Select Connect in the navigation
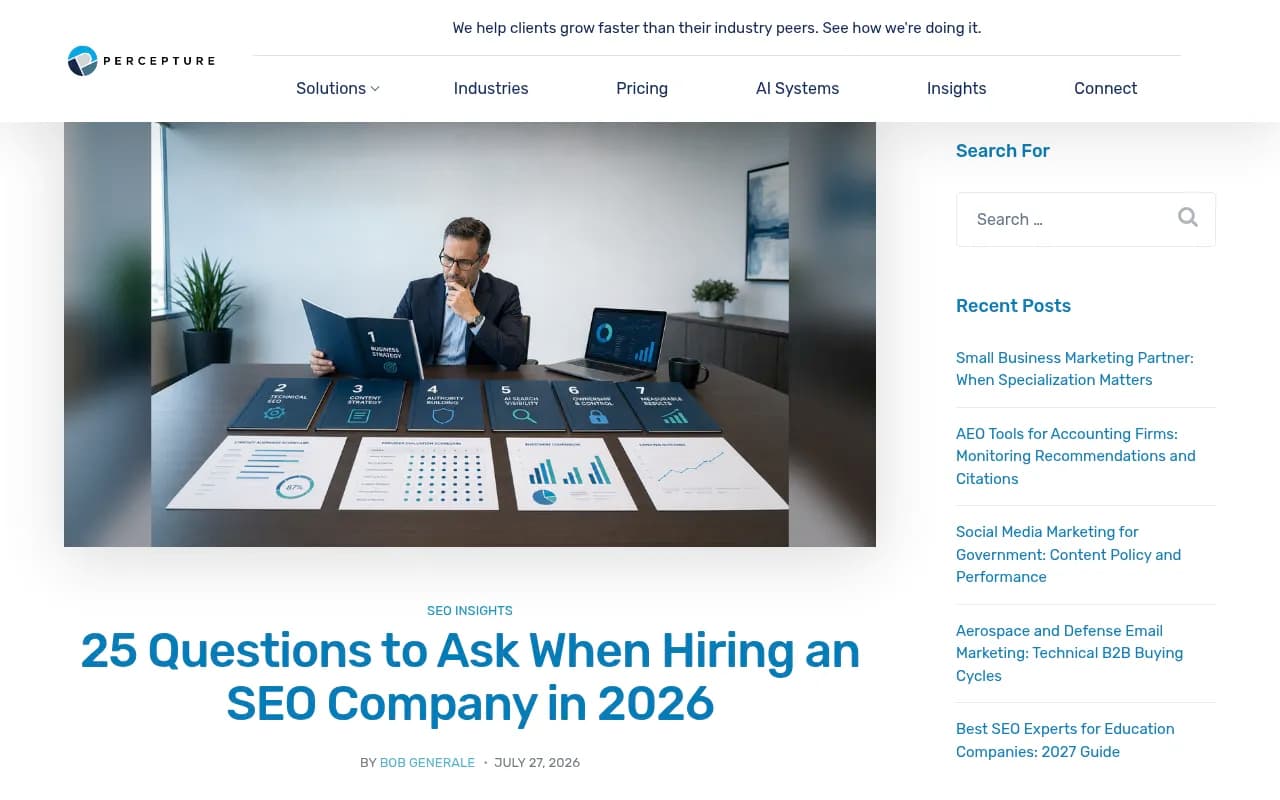The width and height of the screenshot is (1280, 800). pos(1105,88)
